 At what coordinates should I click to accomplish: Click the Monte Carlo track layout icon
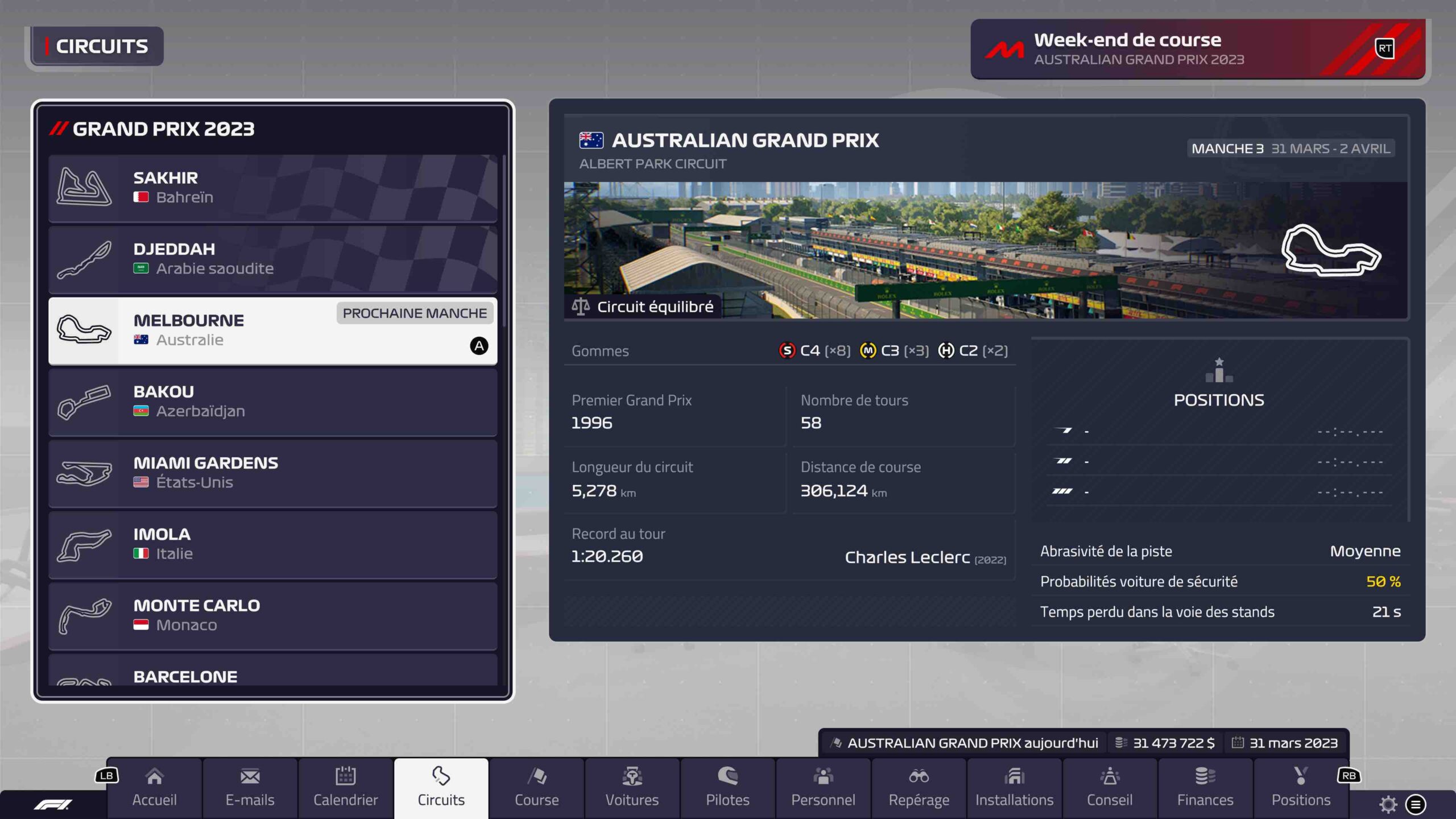[84, 616]
